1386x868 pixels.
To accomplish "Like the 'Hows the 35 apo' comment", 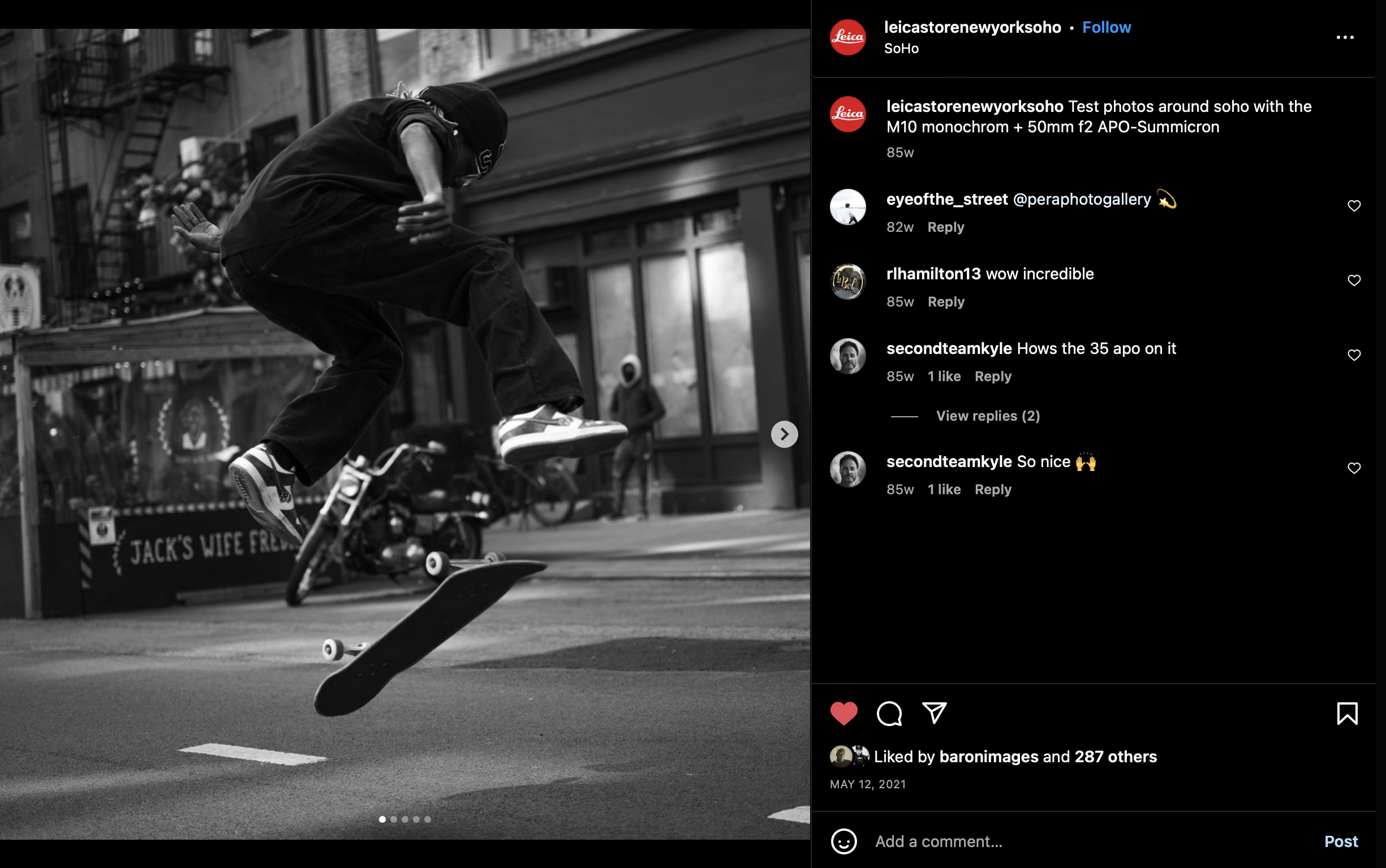I will [x=1354, y=355].
